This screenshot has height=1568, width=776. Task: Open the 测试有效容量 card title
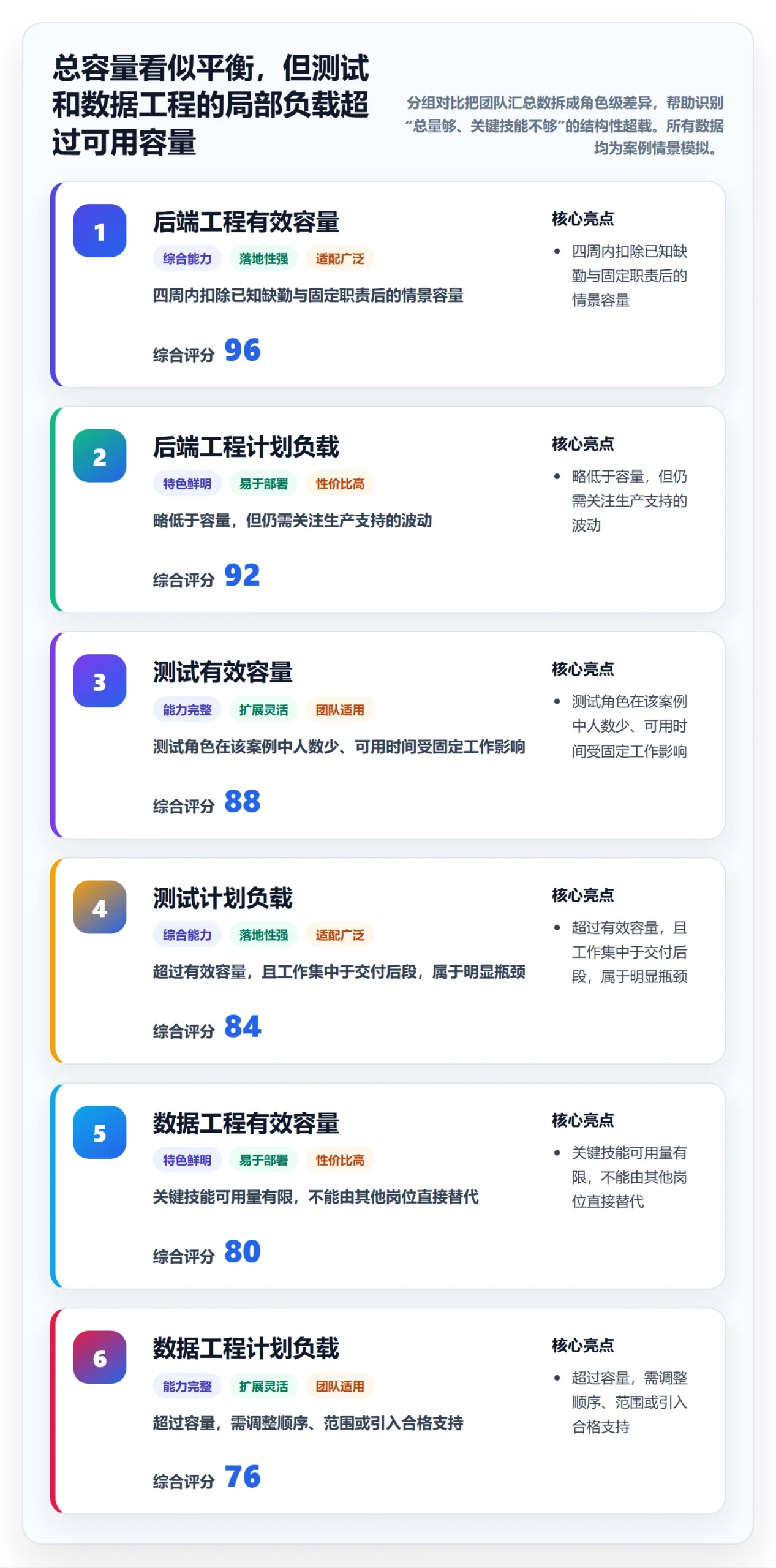tap(222, 672)
